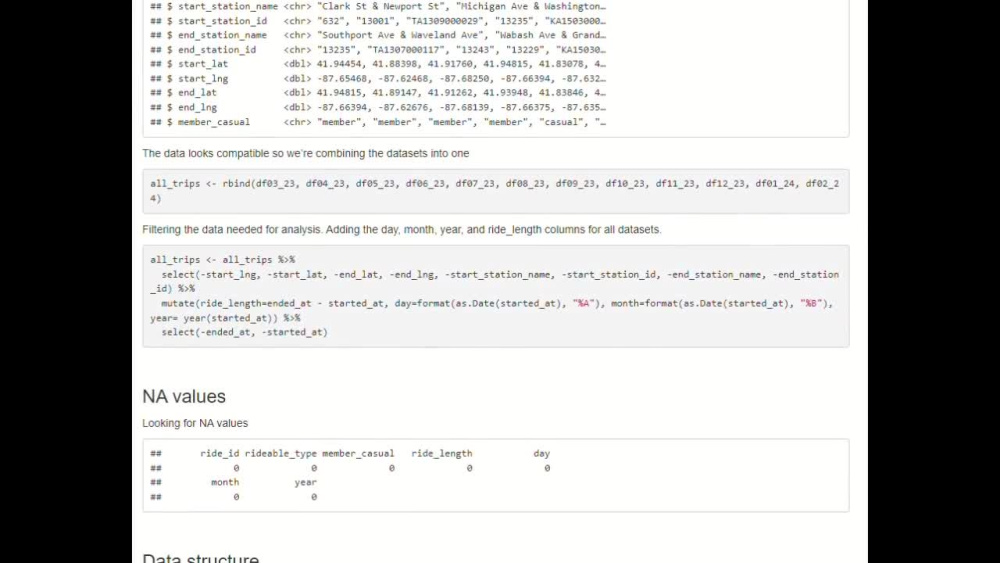
Task: Click the member_casual glimpse output row
Action: click(x=378, y=122)
